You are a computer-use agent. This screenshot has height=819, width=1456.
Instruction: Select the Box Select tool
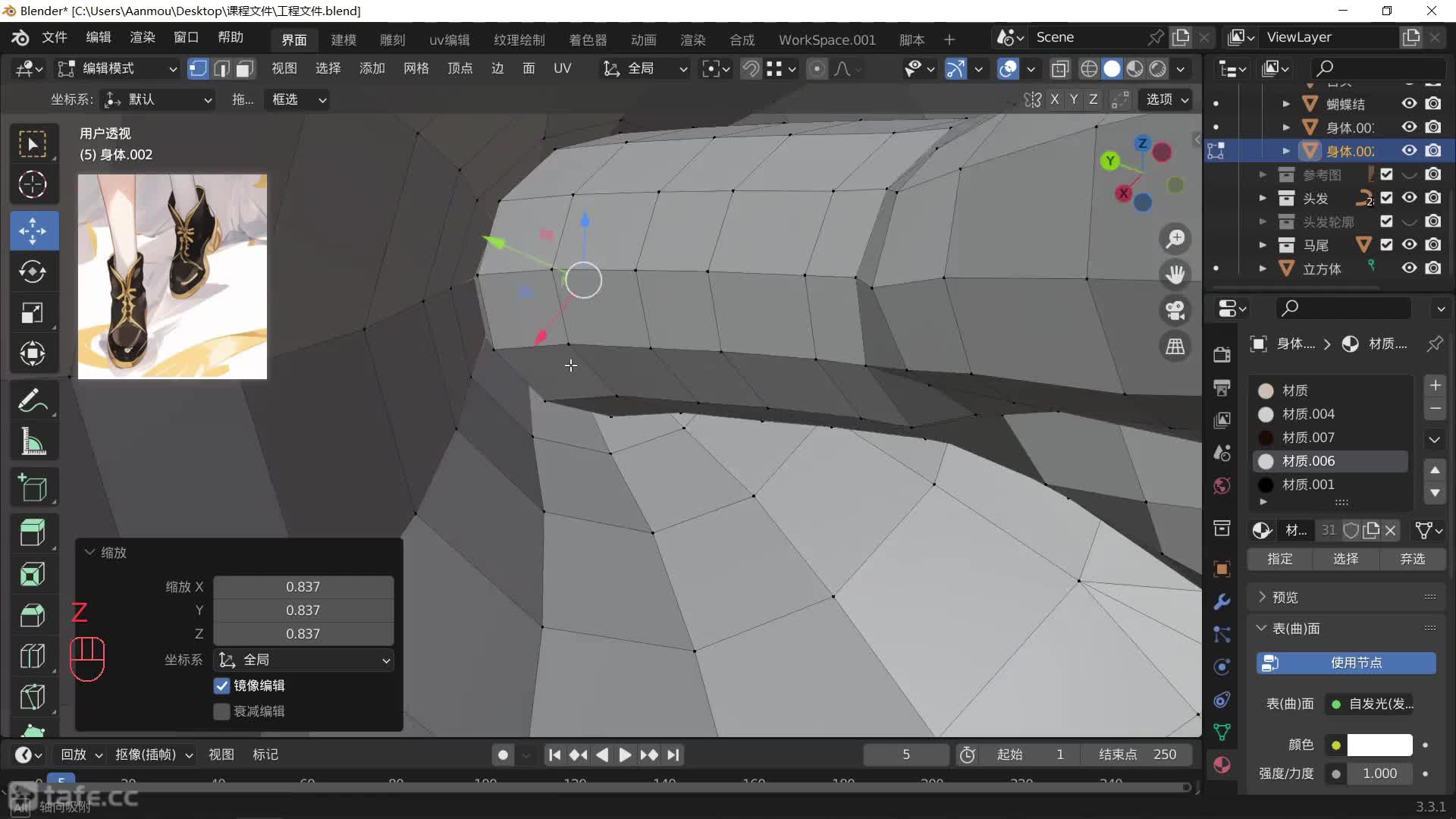tap(33, 144)
